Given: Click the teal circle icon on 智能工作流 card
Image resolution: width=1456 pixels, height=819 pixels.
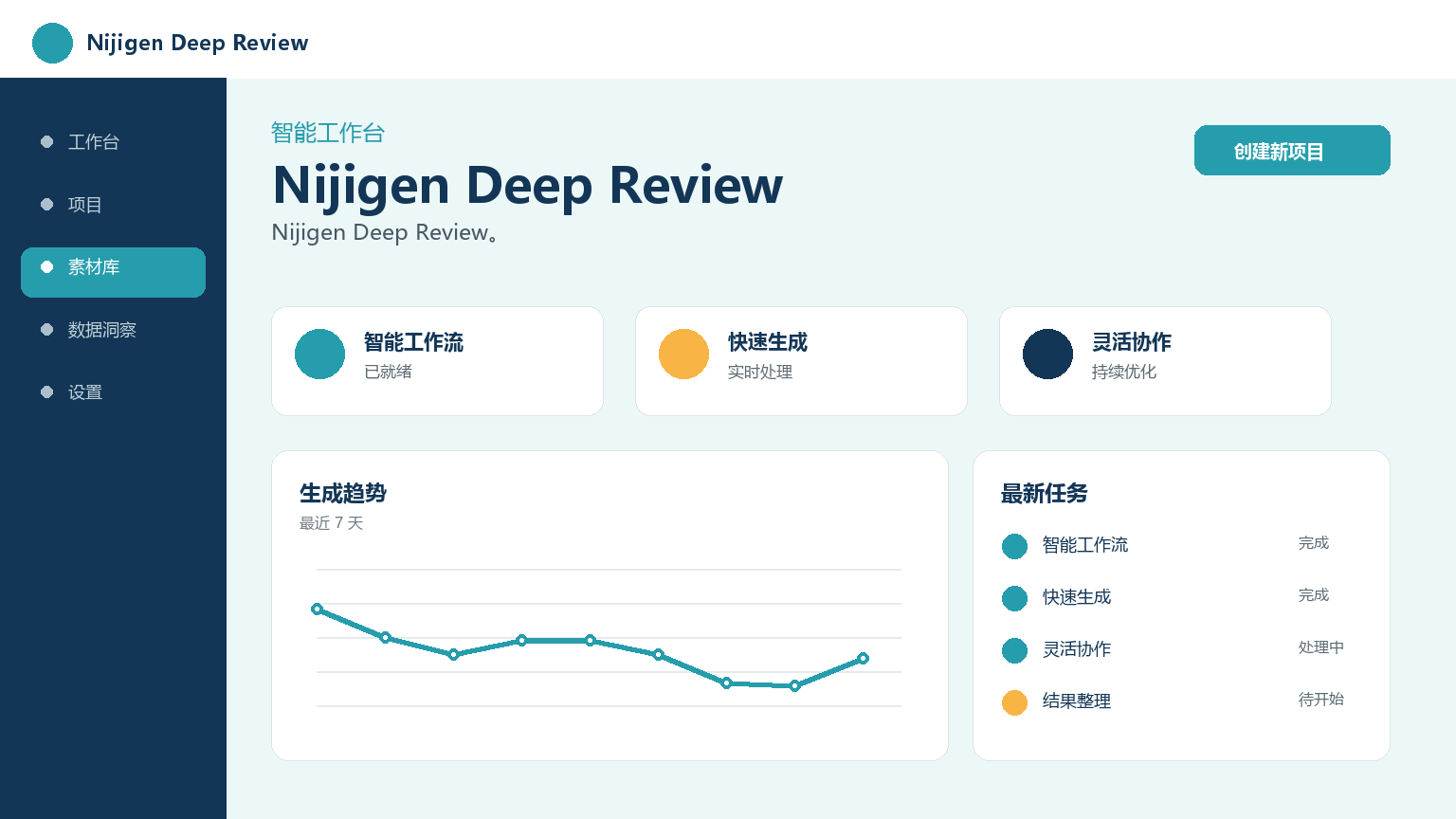Looking at the screenshot, I should pos(319,354).
